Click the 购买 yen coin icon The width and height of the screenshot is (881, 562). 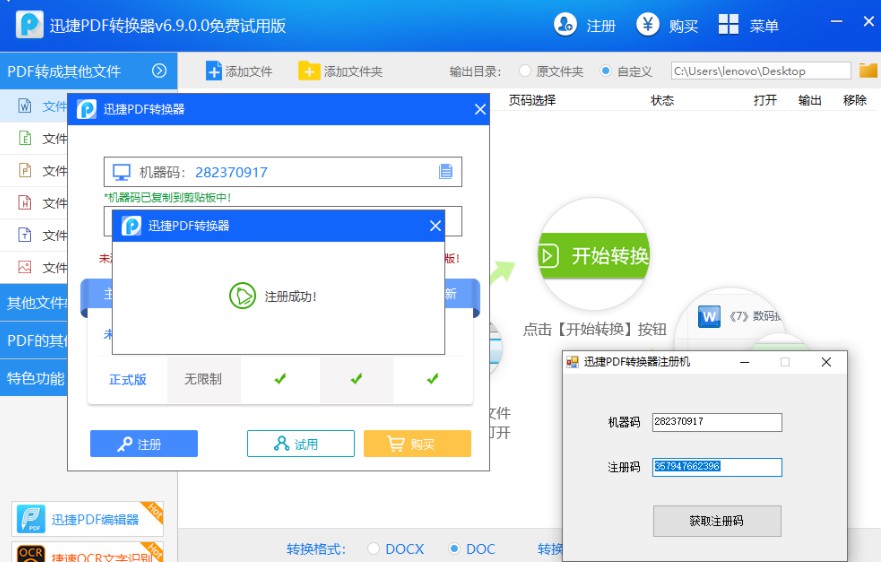[648, 25]
